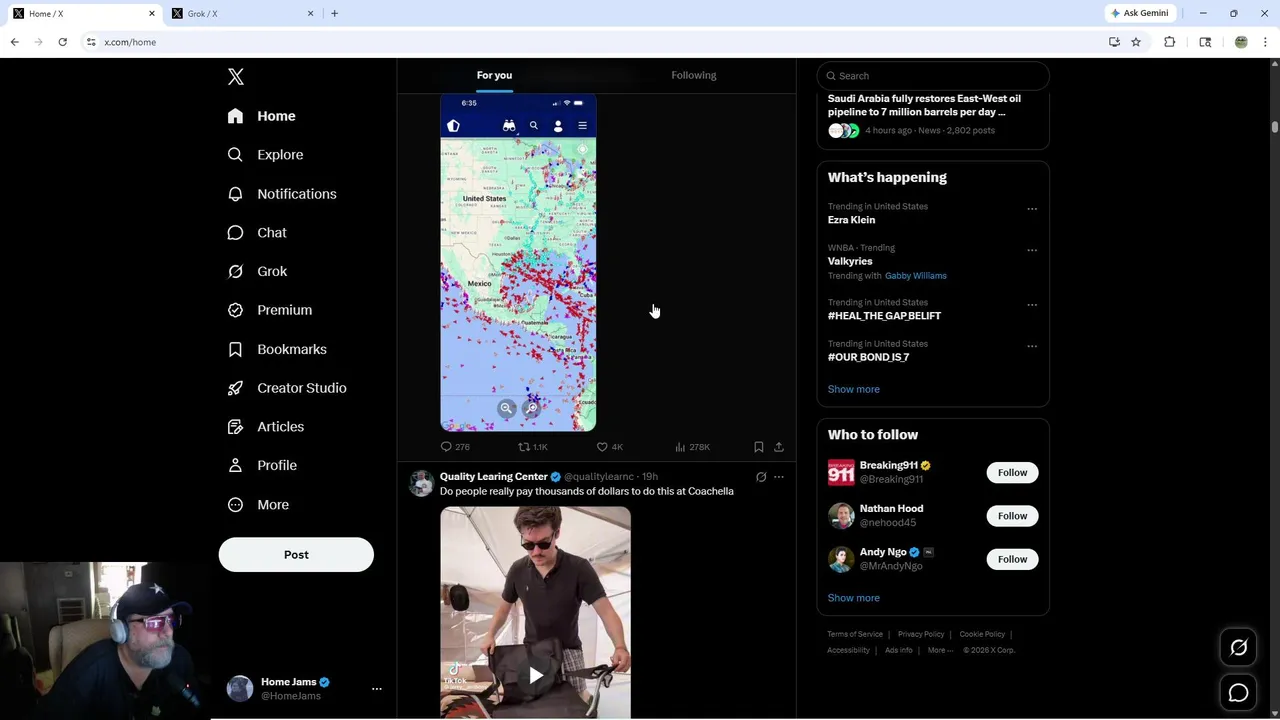Click the Ask Gemini button
Viewport: 1280px width, 720px height.
1139,13
